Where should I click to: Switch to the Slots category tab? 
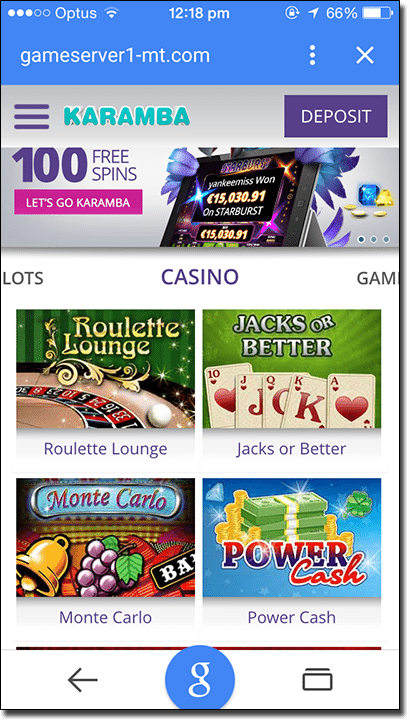pyautogui.click(x=23, y=278)
